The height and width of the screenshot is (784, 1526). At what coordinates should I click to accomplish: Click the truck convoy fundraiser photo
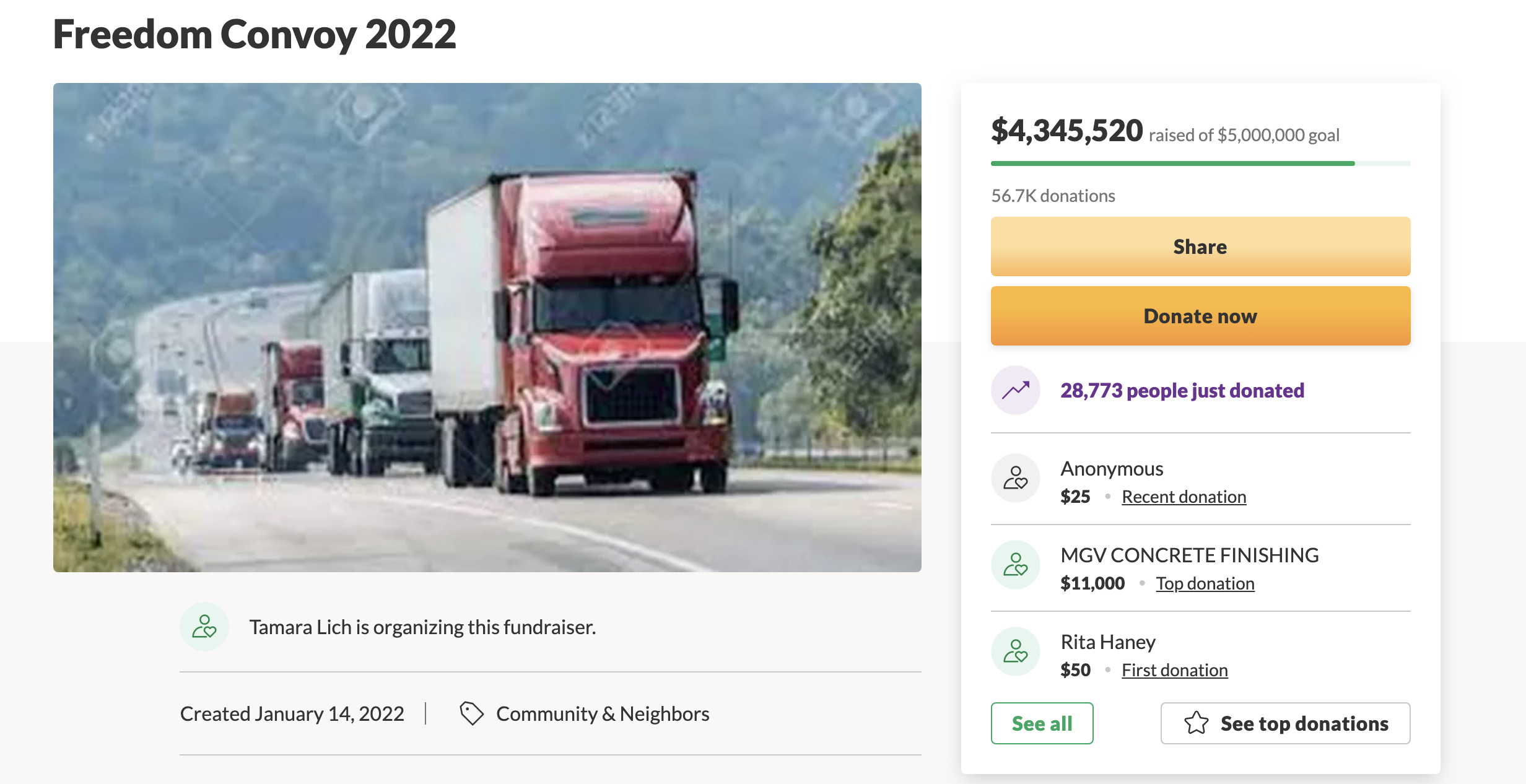487,327
